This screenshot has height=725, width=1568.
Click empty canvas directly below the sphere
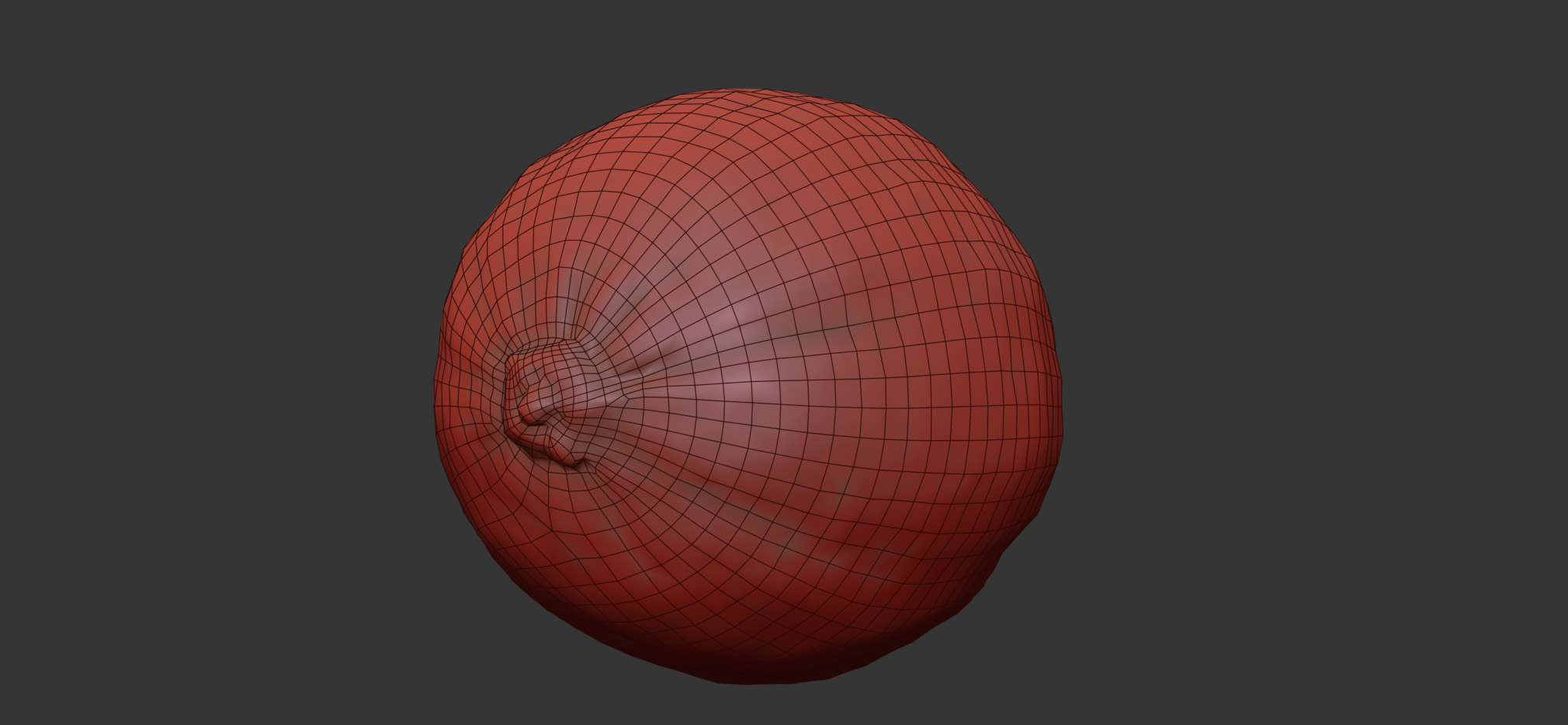pos(745,706)
